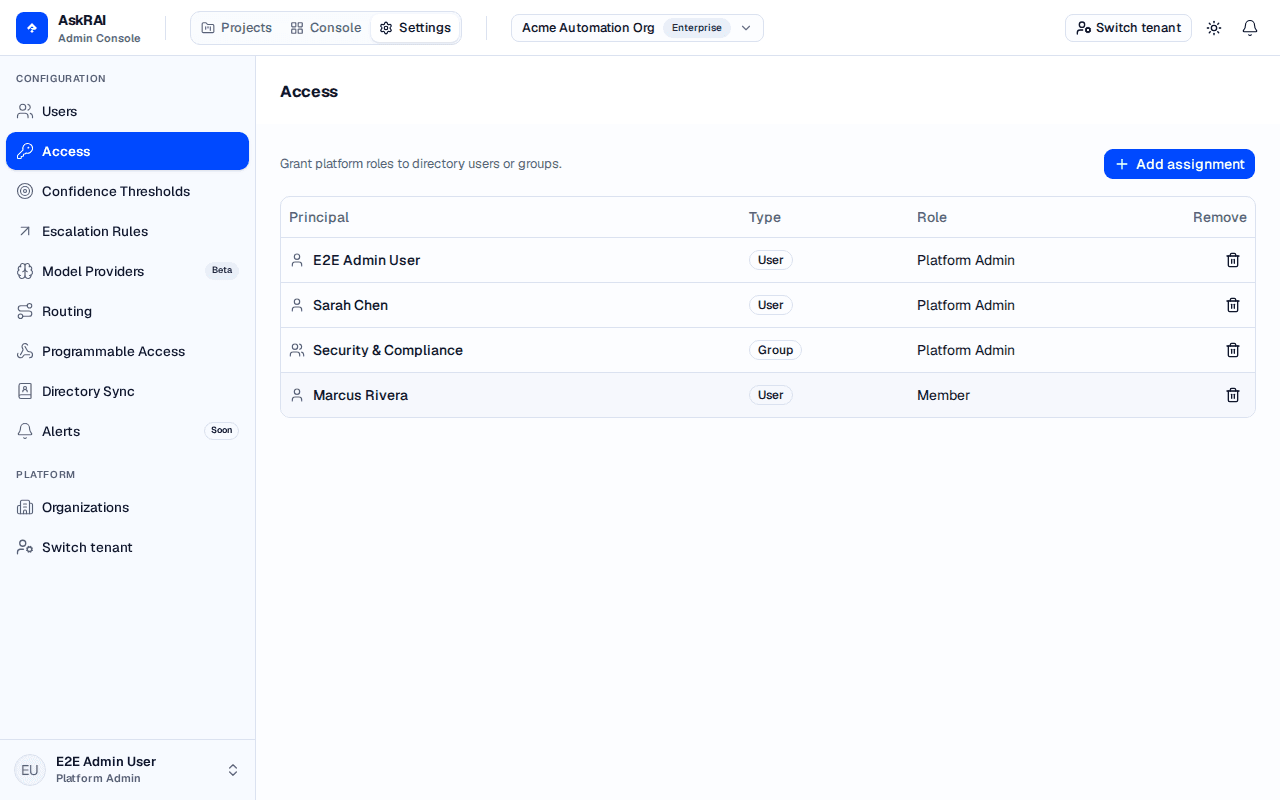Click the Remove column header
1280x800 pixels.
tap(1220, 217)
